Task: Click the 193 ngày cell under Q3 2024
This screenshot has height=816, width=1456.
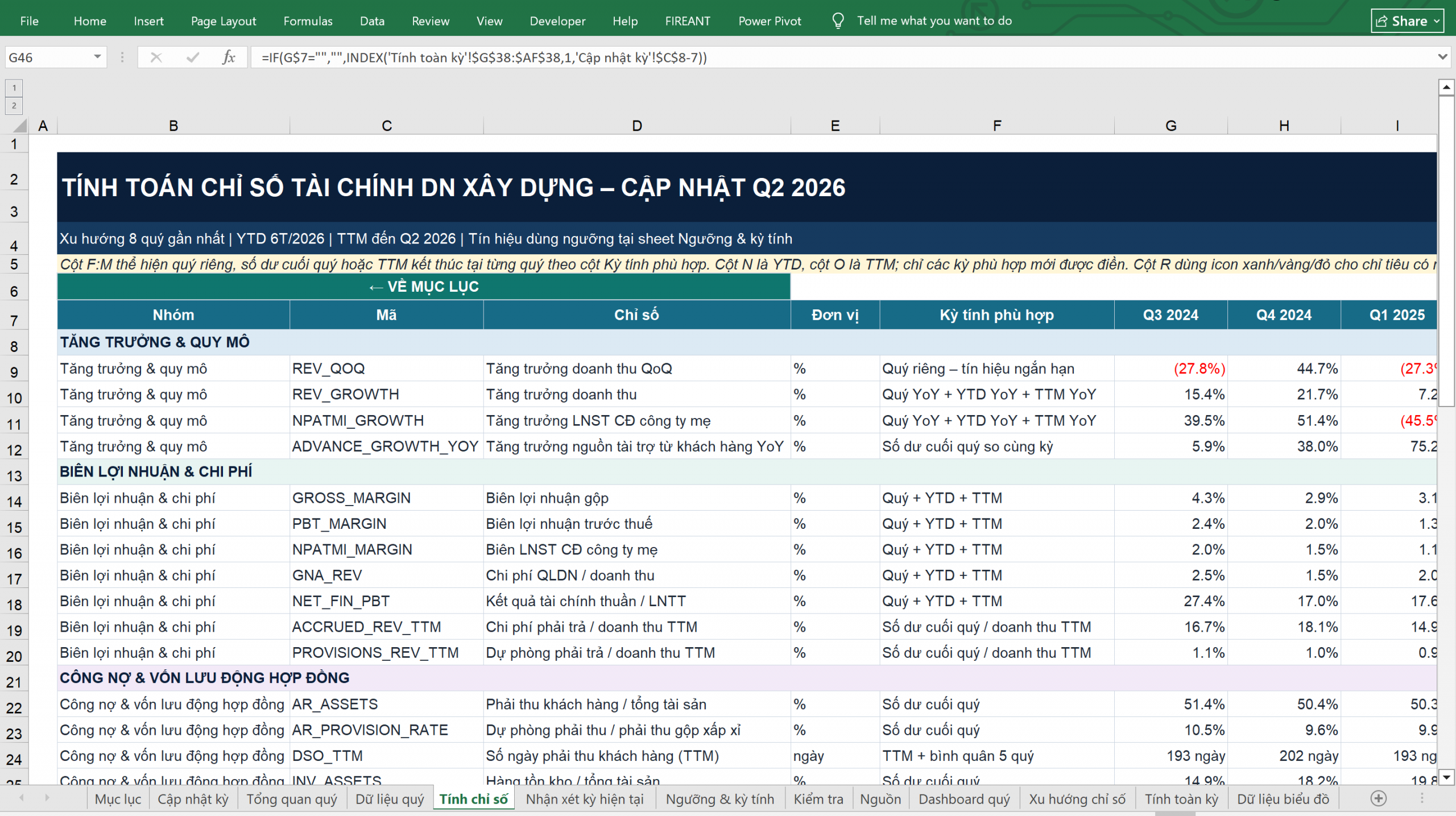Action: (x=1170, y=756)
